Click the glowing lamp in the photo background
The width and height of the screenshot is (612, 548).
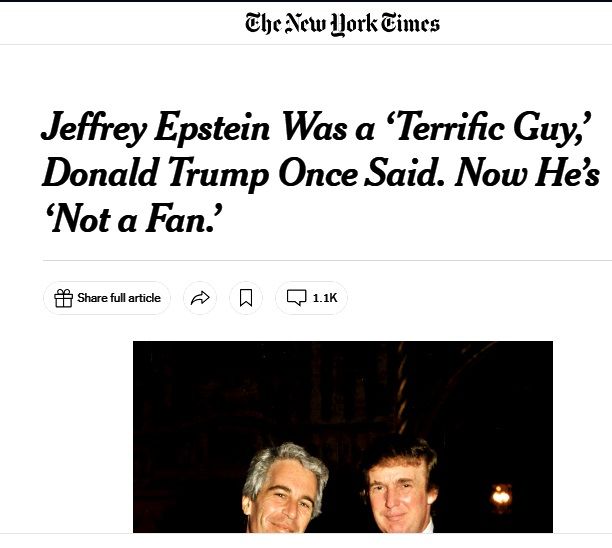point(501,495)
